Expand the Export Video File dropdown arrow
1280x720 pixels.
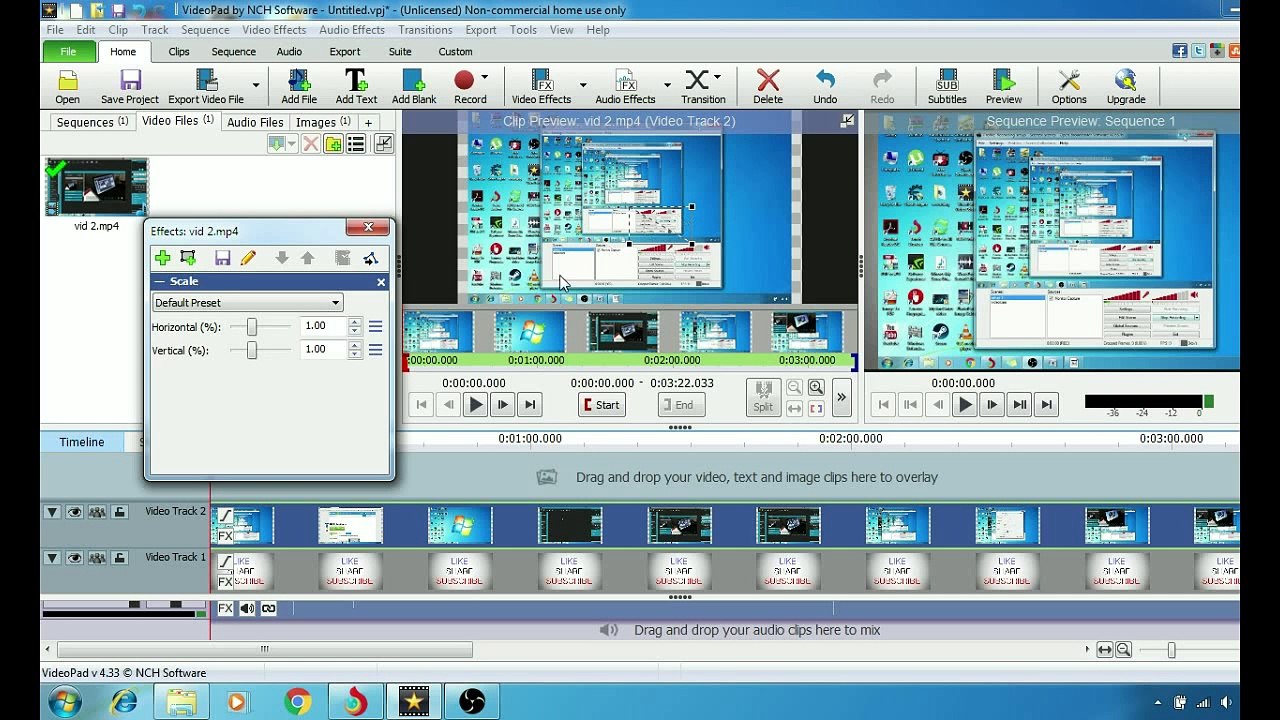256,86
